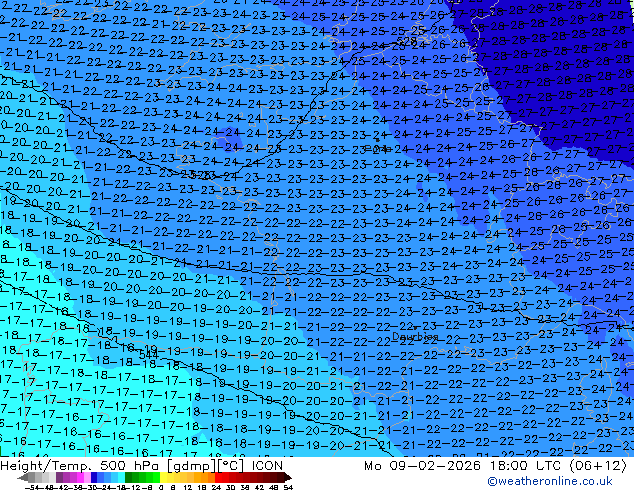Screen dimensions: 634x490
Task: Click the '(06+12)' model run text
Action: click(x=598, y=466)
